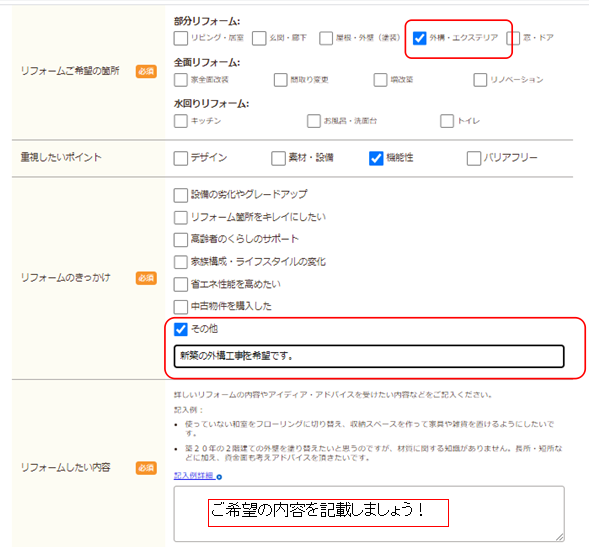Uncheck the 機能性 checkbox
Image resolution: width=589 pixels, height=548 pixels.
pos(376,158)
